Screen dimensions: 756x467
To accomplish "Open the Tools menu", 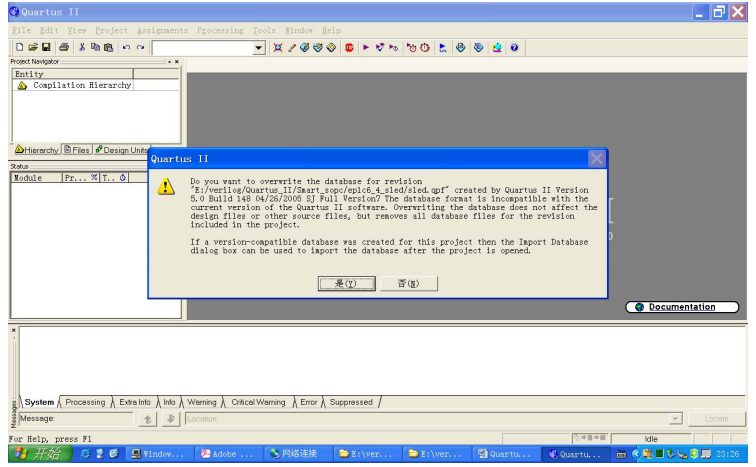I will click(264, 30).
